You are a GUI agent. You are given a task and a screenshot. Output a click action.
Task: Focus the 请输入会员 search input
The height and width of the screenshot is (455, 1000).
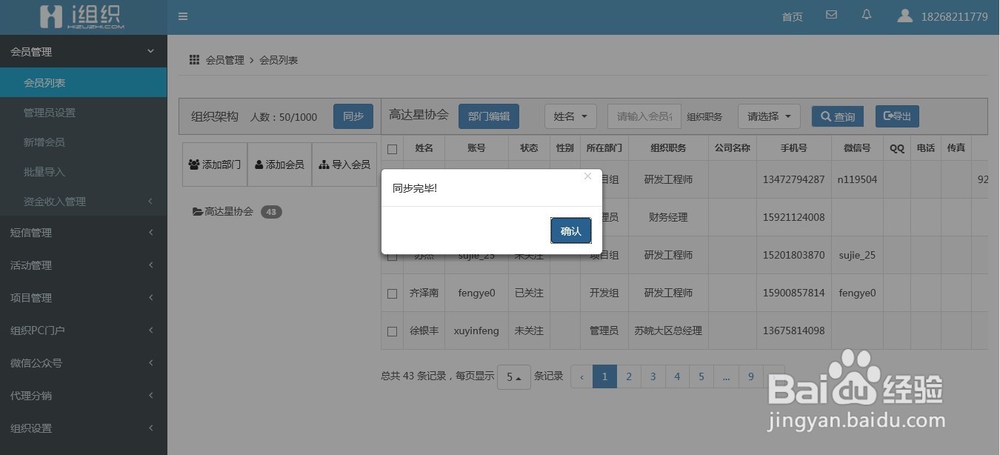[x=644, y=117]
